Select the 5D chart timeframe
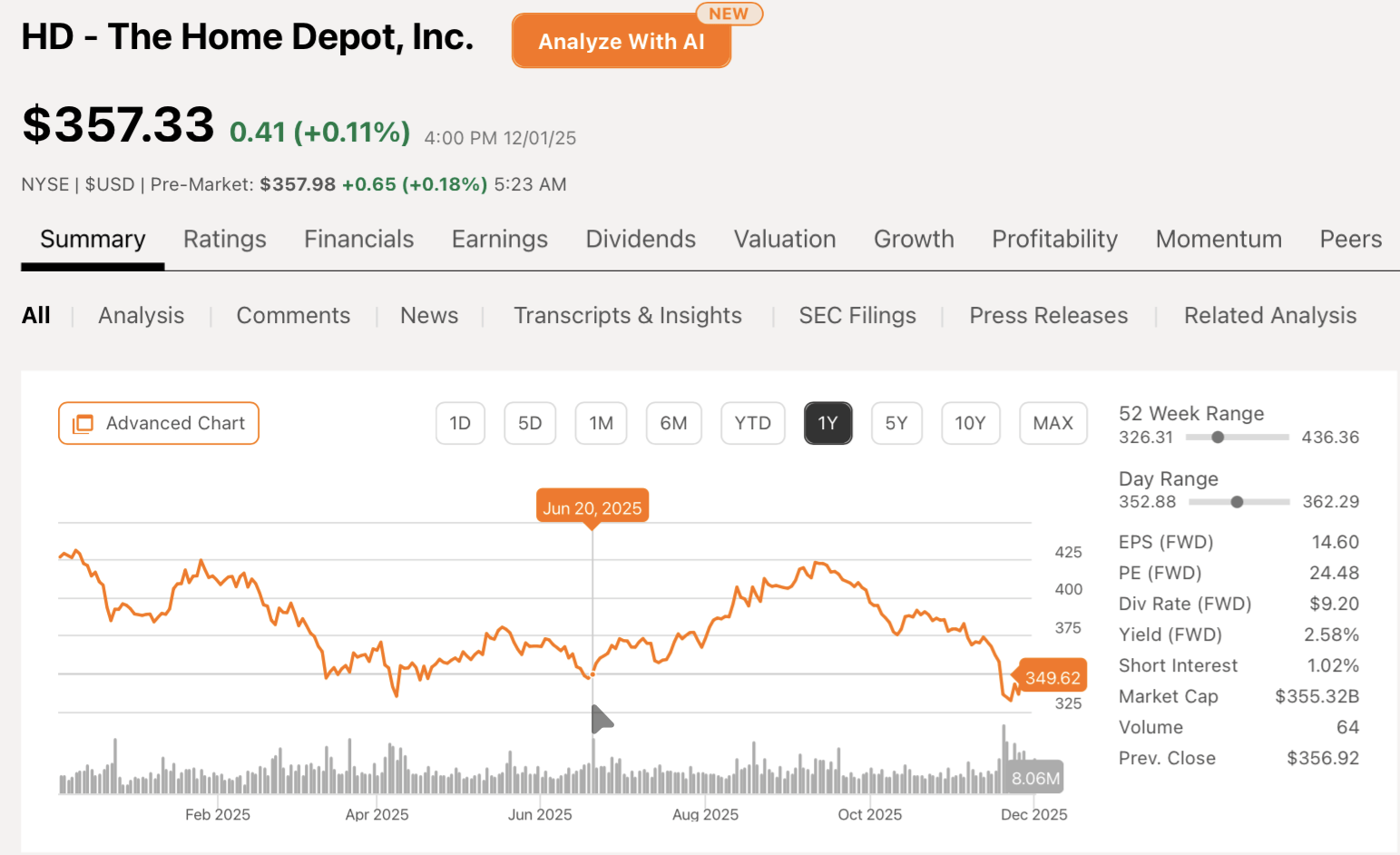Screen dimensions: 1400x855 (530, 423)
